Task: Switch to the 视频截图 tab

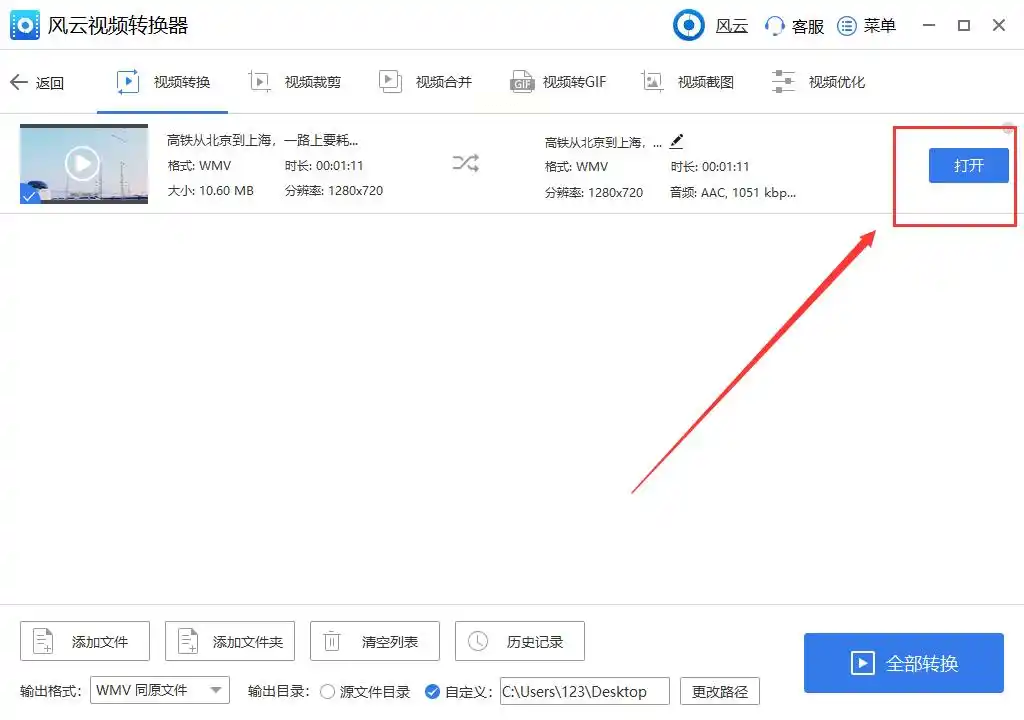Action: (x=688, y=82)
